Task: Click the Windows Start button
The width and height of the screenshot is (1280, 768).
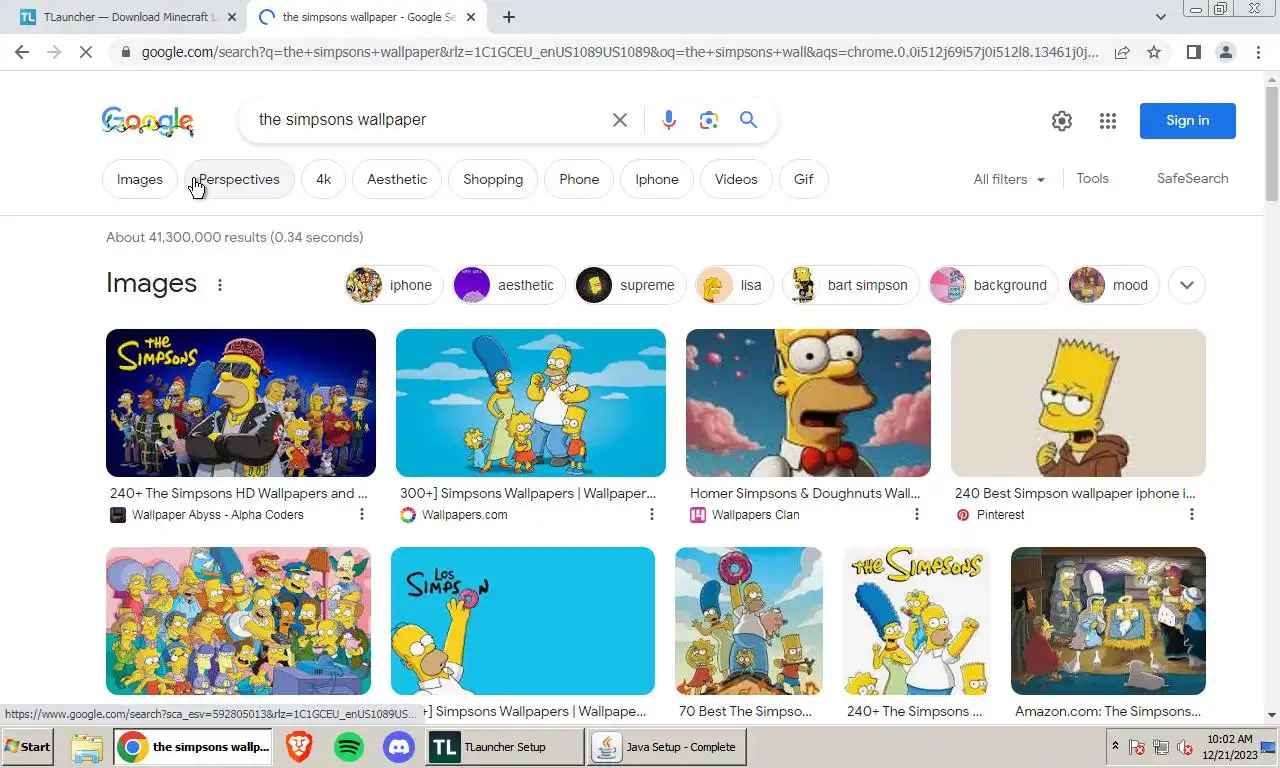Action: point(28,747)
